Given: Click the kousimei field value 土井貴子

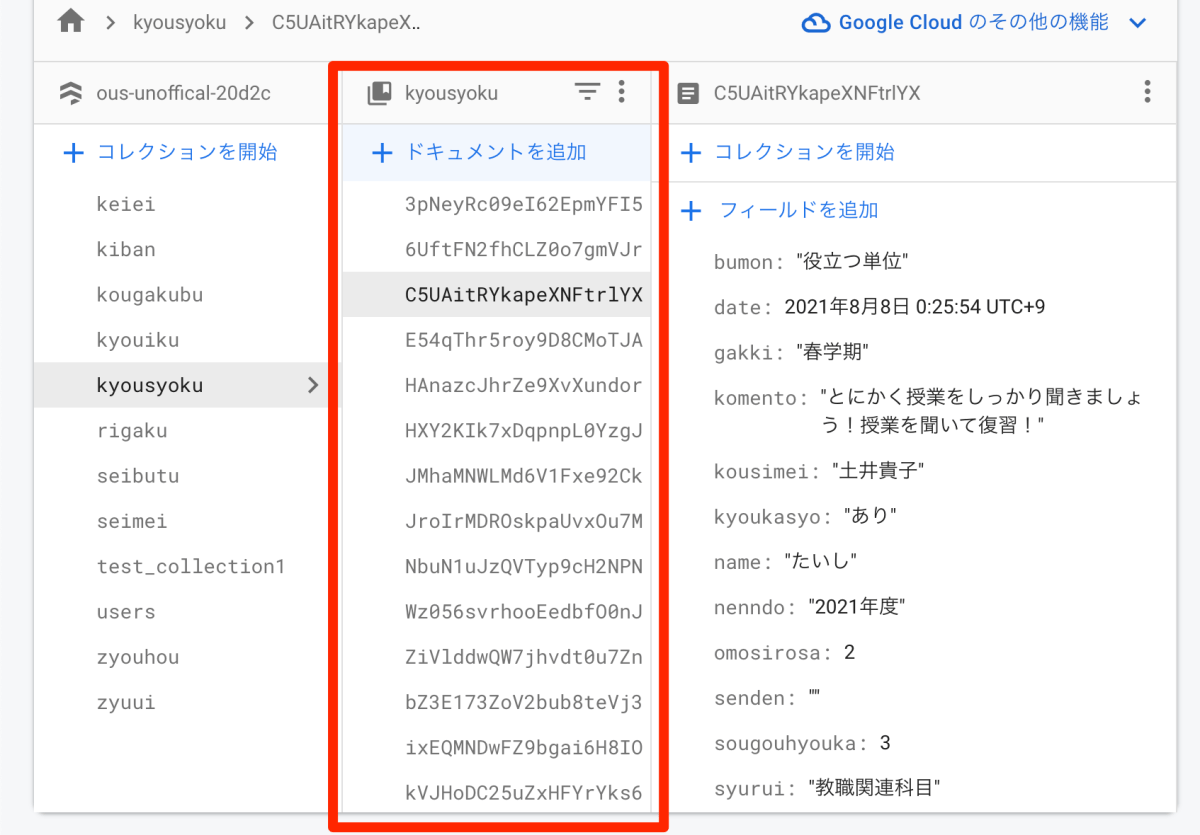Looking at the screenshot, I should 878,470.
